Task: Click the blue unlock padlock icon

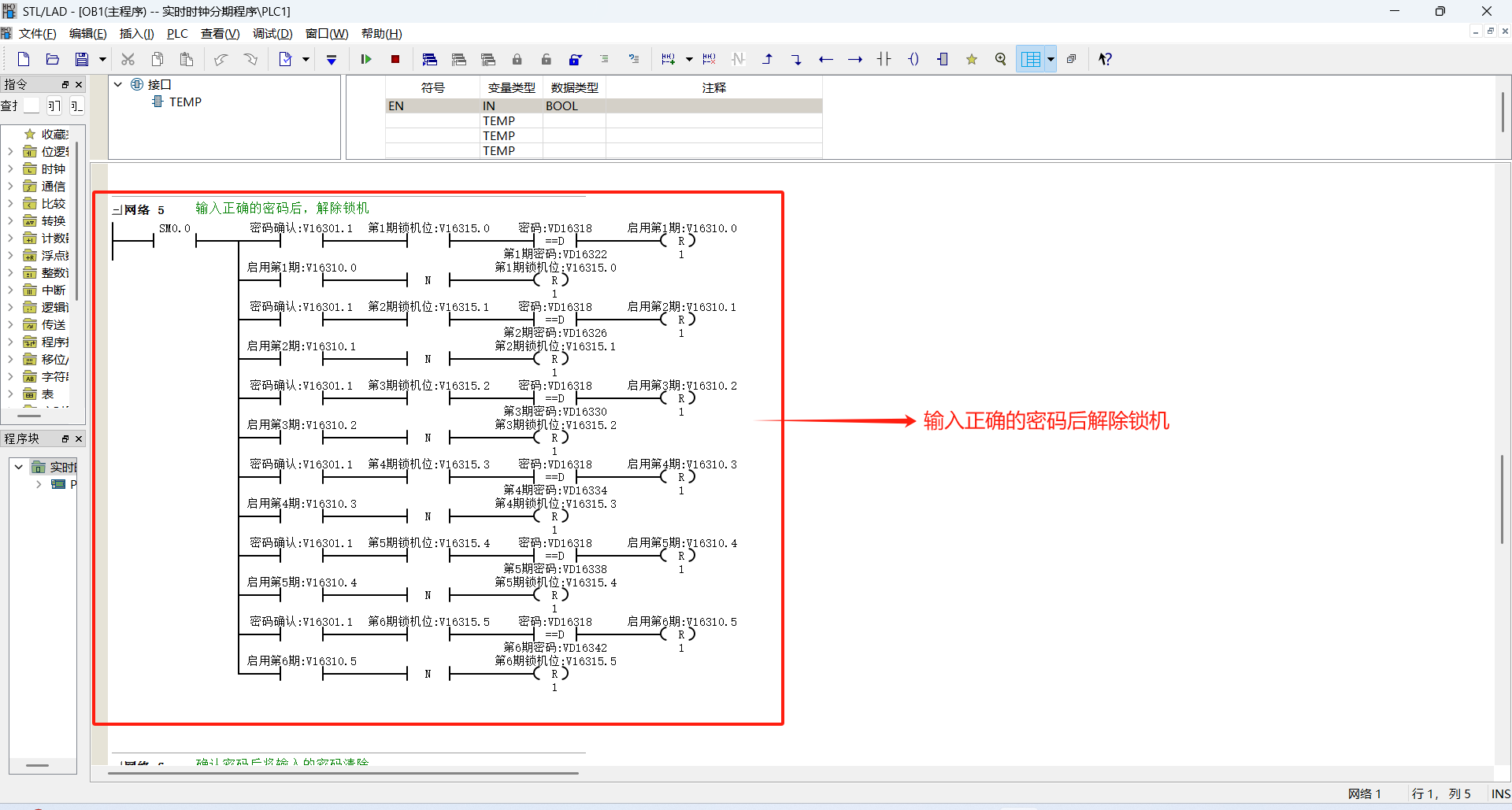Action: (576, 59)
